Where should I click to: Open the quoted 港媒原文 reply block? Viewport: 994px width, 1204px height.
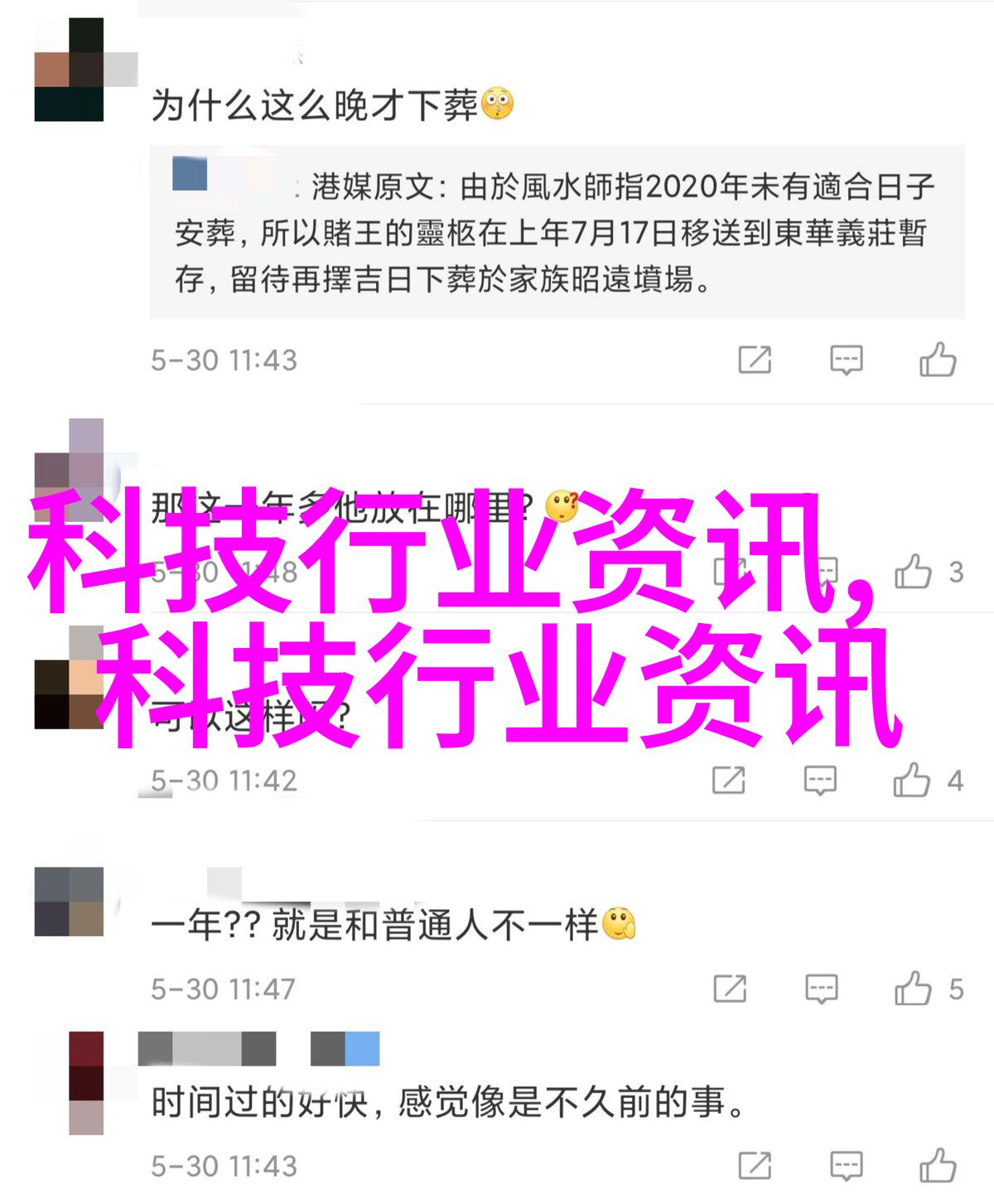coord(557,232)
